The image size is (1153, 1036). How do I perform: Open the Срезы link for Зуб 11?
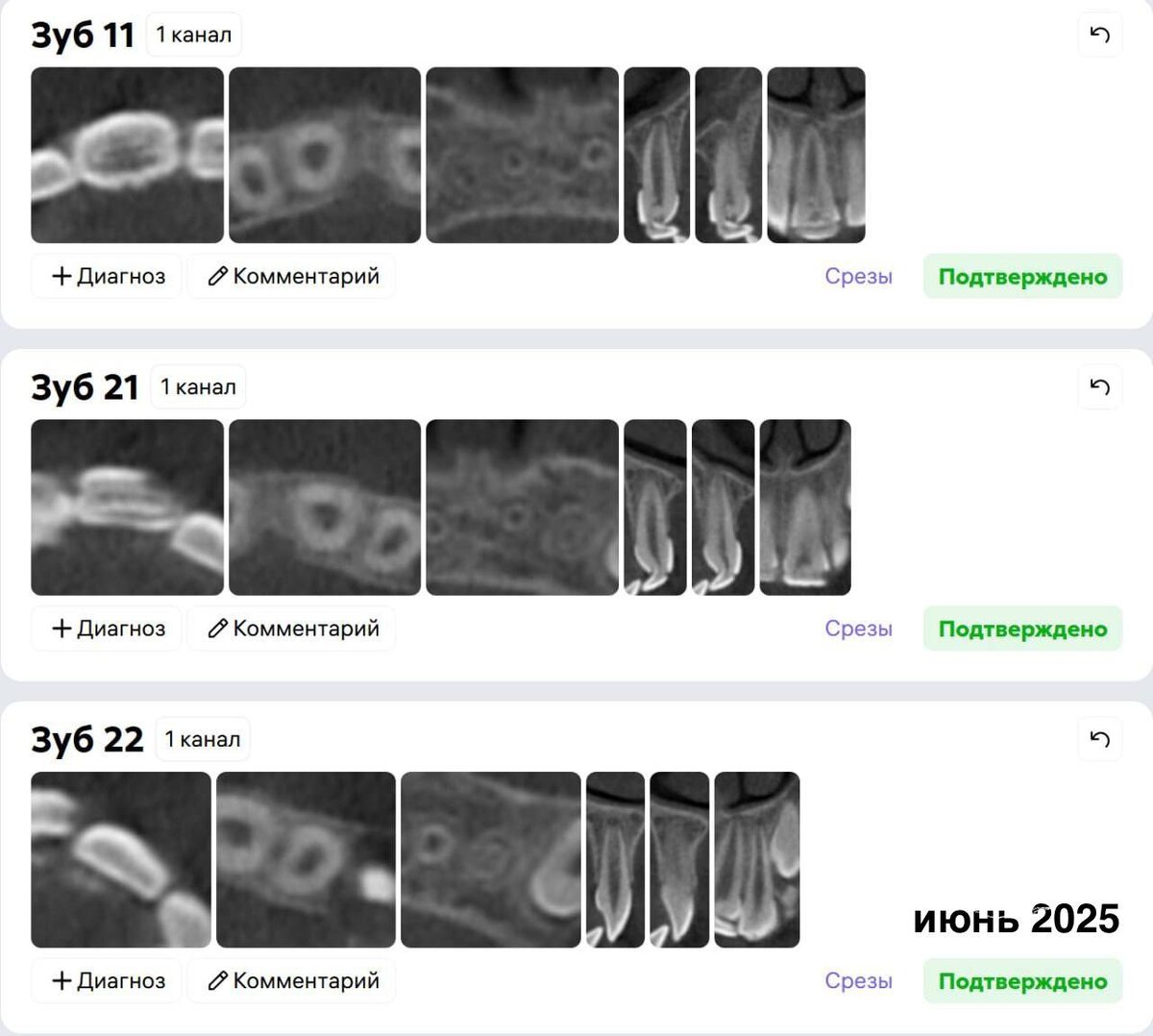tap(858, 277)
